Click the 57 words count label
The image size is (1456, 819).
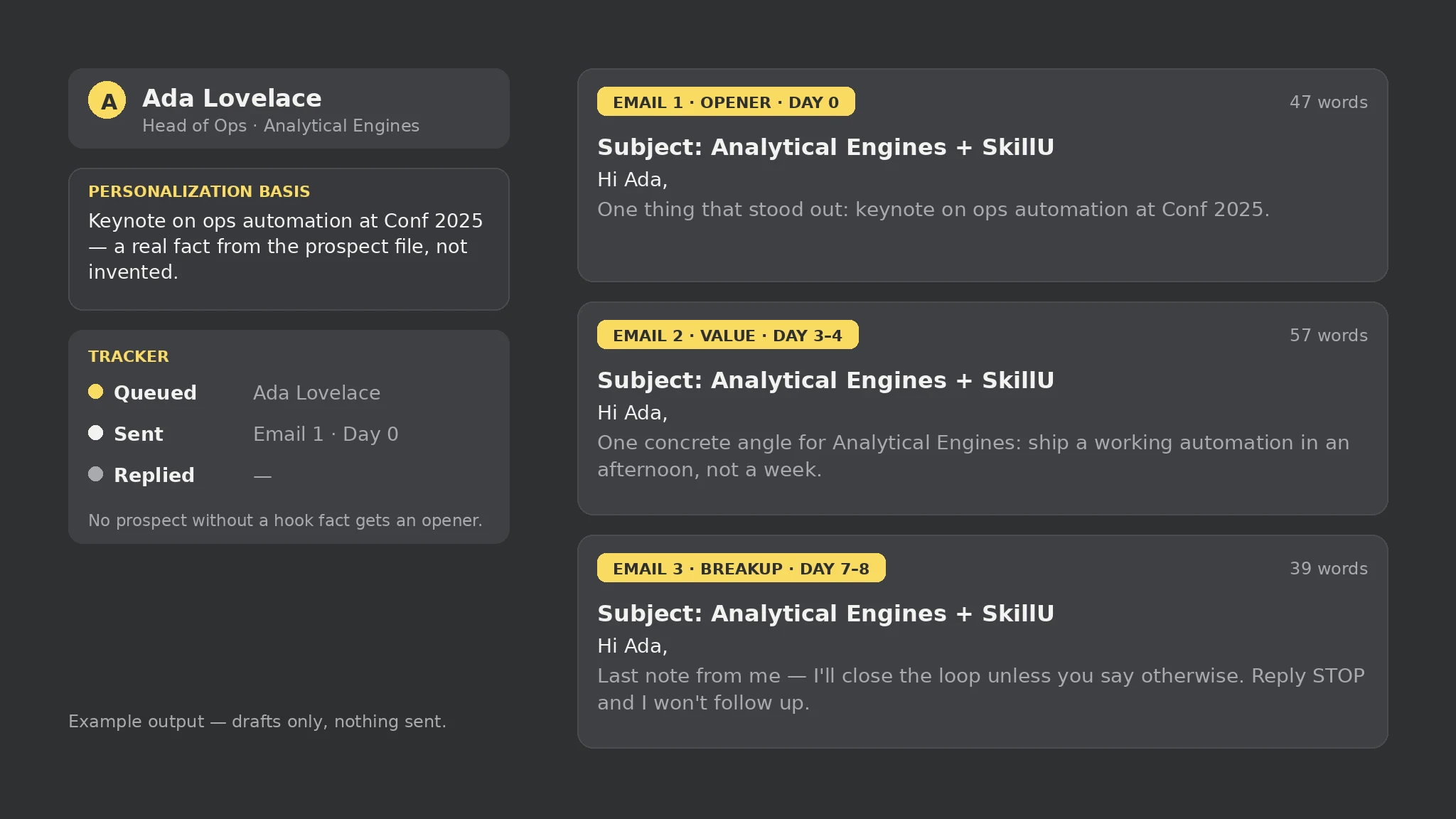click(x=1328, y=336)
